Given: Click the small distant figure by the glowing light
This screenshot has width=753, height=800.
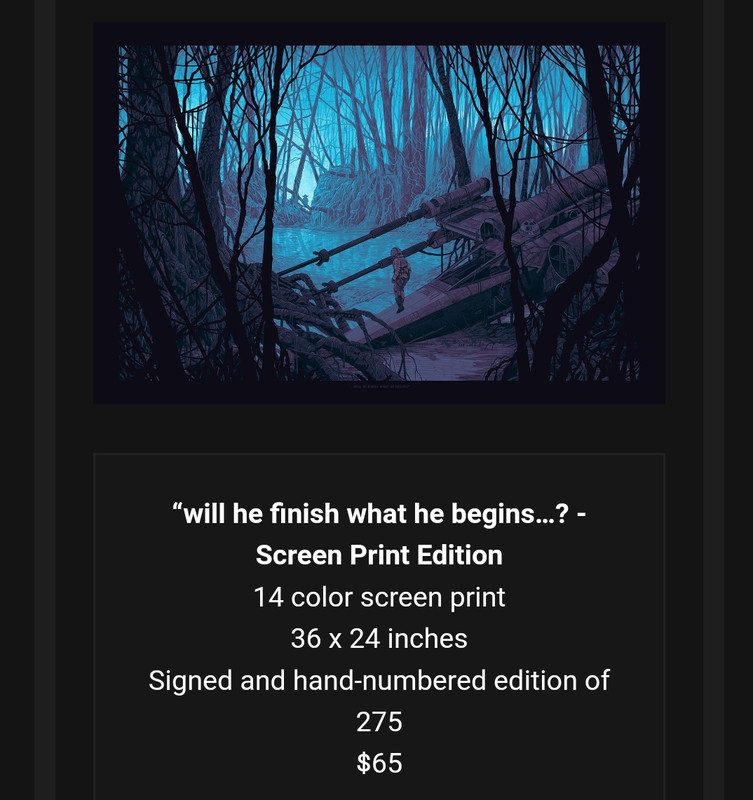Looking at the screenshot, I should tap(305, 200).
